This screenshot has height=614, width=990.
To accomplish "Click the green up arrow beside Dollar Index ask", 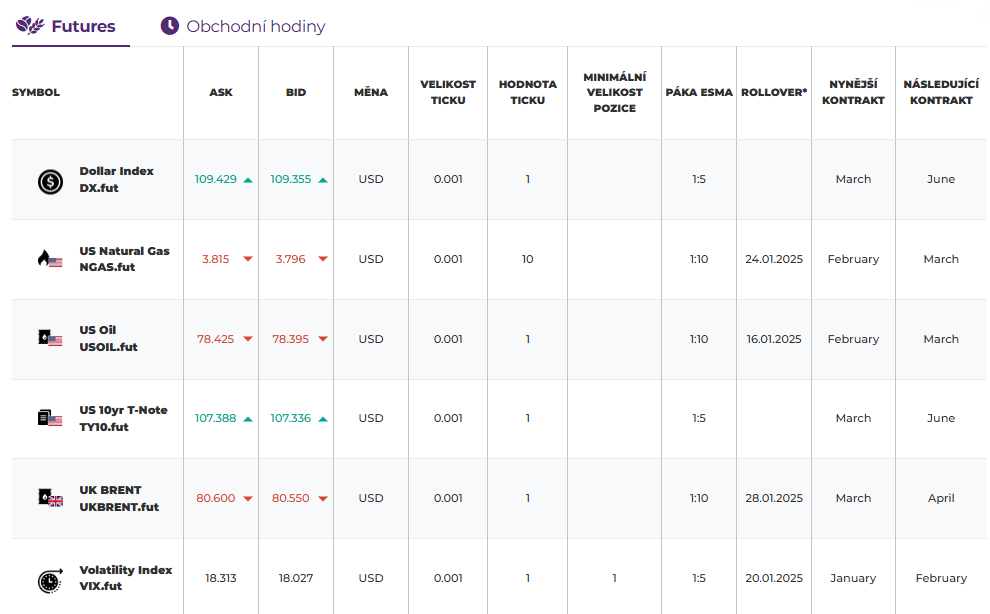I will pyautogui.click(x=248, y=180).
